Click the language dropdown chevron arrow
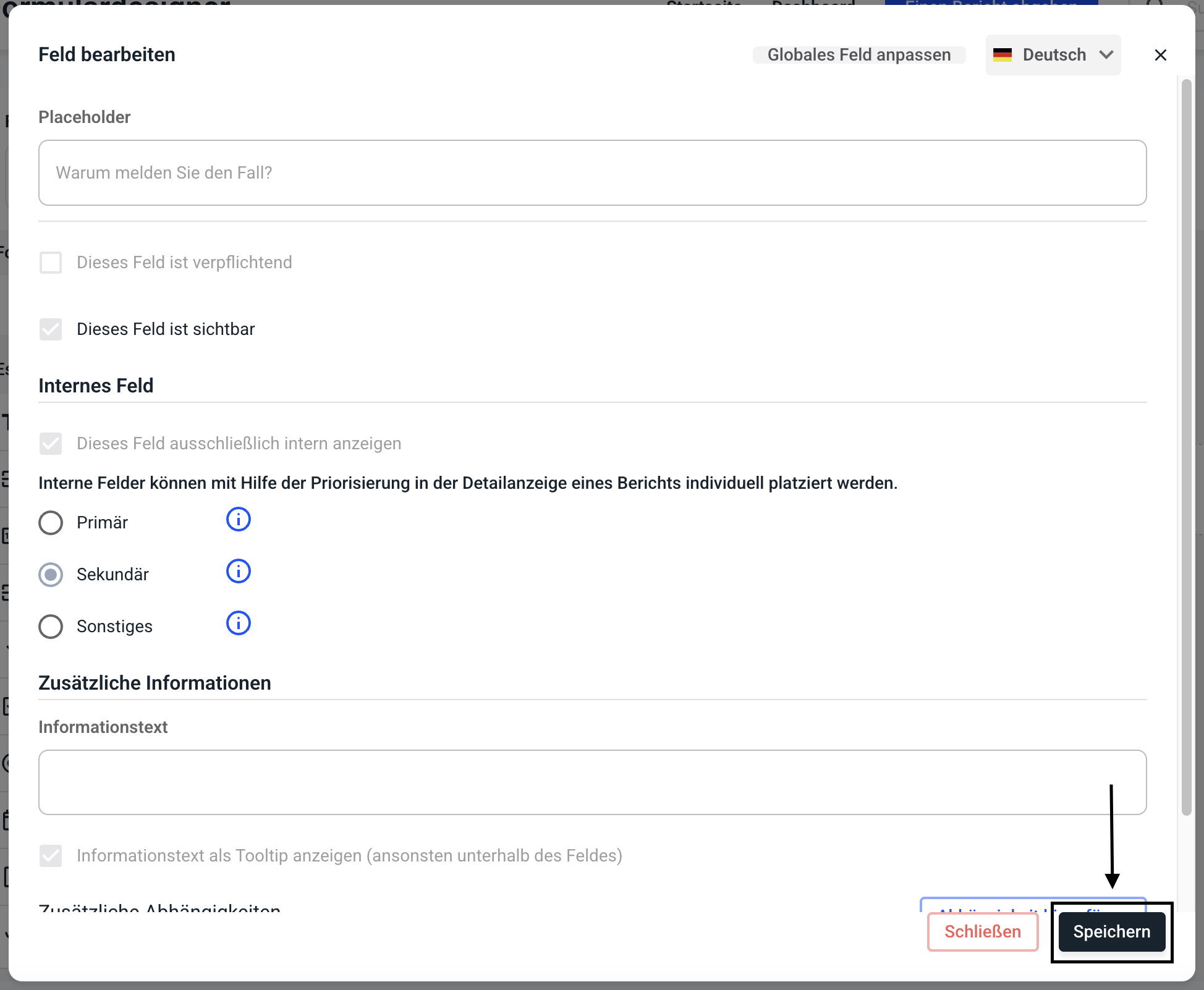Image resolution: width=1204 pixels, height=990 pixels. (x=1106, y=55)
